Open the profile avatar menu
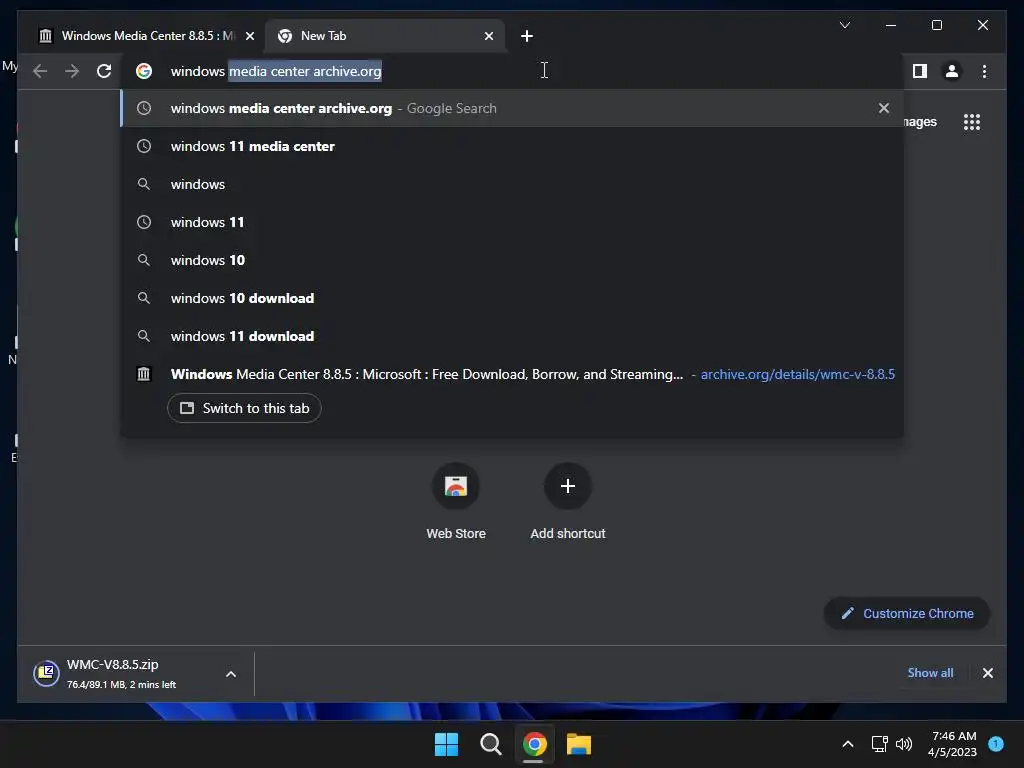Viewport: 1024px width, 768px height. pos(952,71)
